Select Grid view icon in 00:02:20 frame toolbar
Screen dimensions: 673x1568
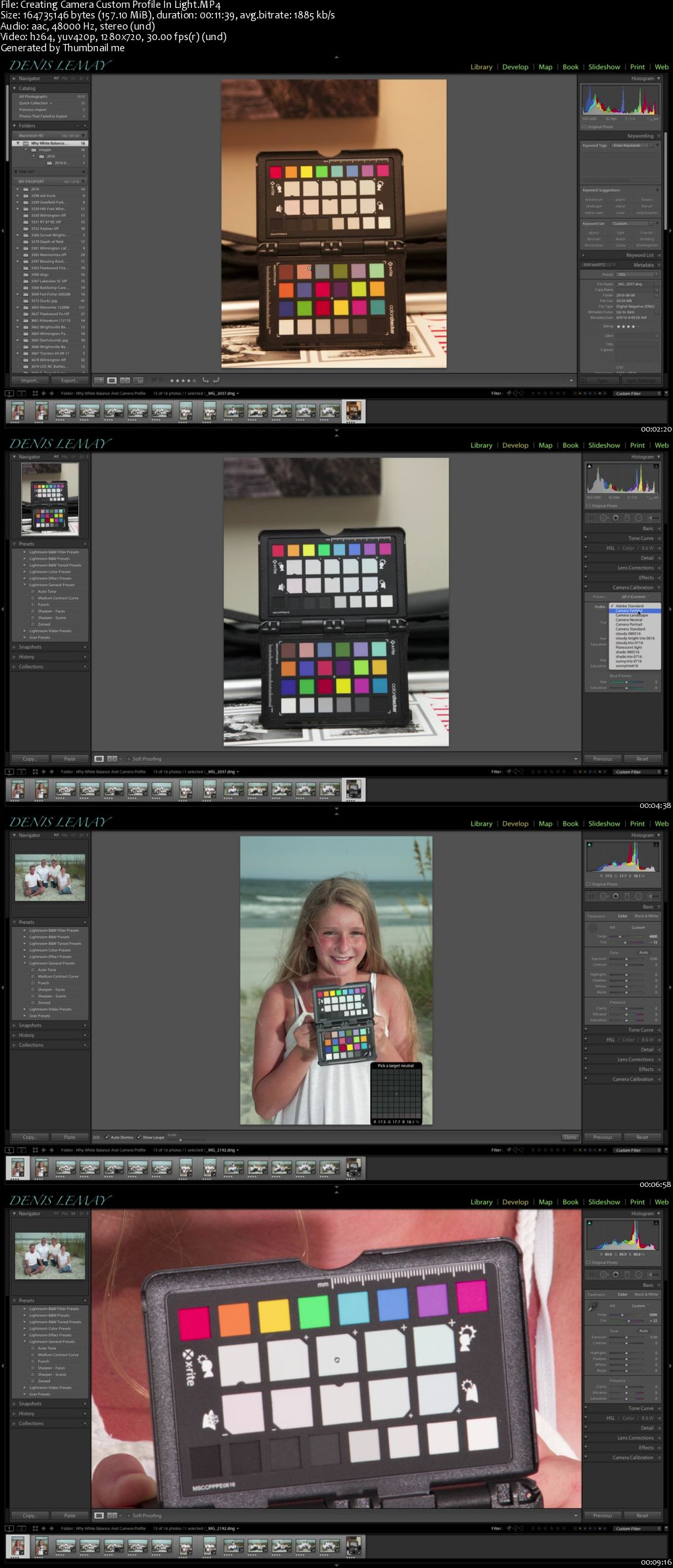pyautogui.click(x=99, y=380)
